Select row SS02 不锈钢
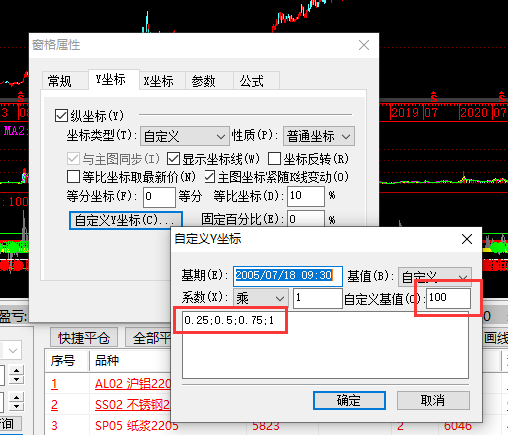Viewport: 508px width, 435px height. pyautogui.click(x=132, y=405)
